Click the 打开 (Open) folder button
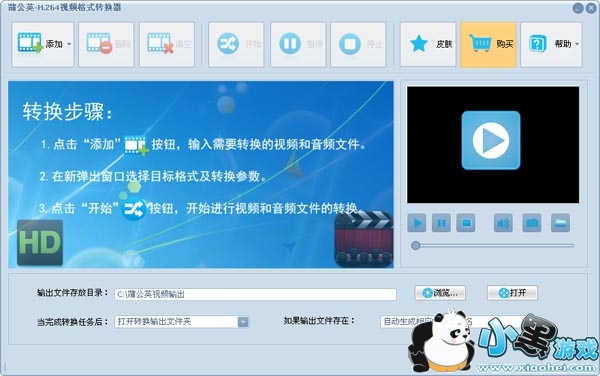This screenshot has width=600, height=376. tap(512, 293)
